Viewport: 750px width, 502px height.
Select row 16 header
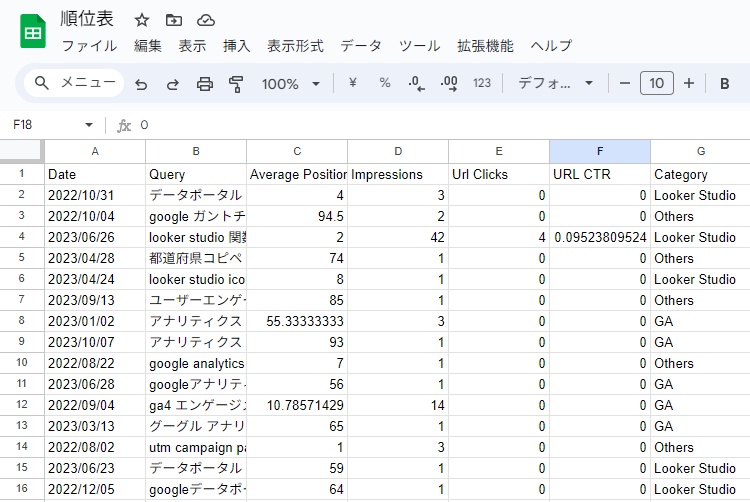click(x=22, y=489)
